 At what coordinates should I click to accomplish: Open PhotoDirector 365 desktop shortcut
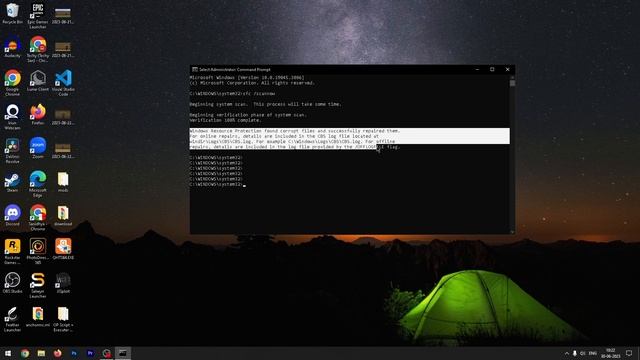click(x=38, y=251)
